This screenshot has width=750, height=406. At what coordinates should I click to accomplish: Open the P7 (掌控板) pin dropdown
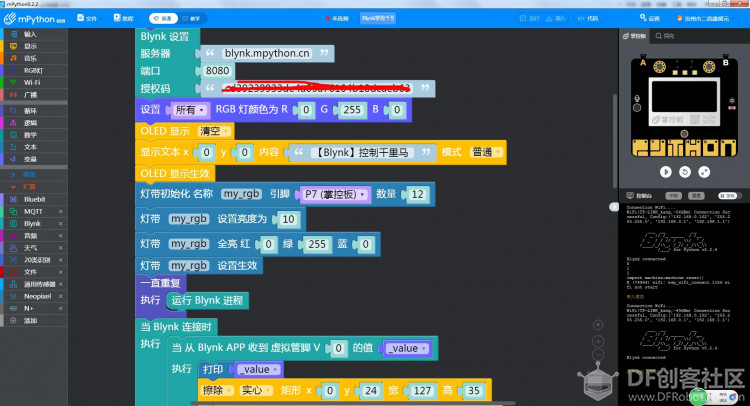click(x=335, y=194)
